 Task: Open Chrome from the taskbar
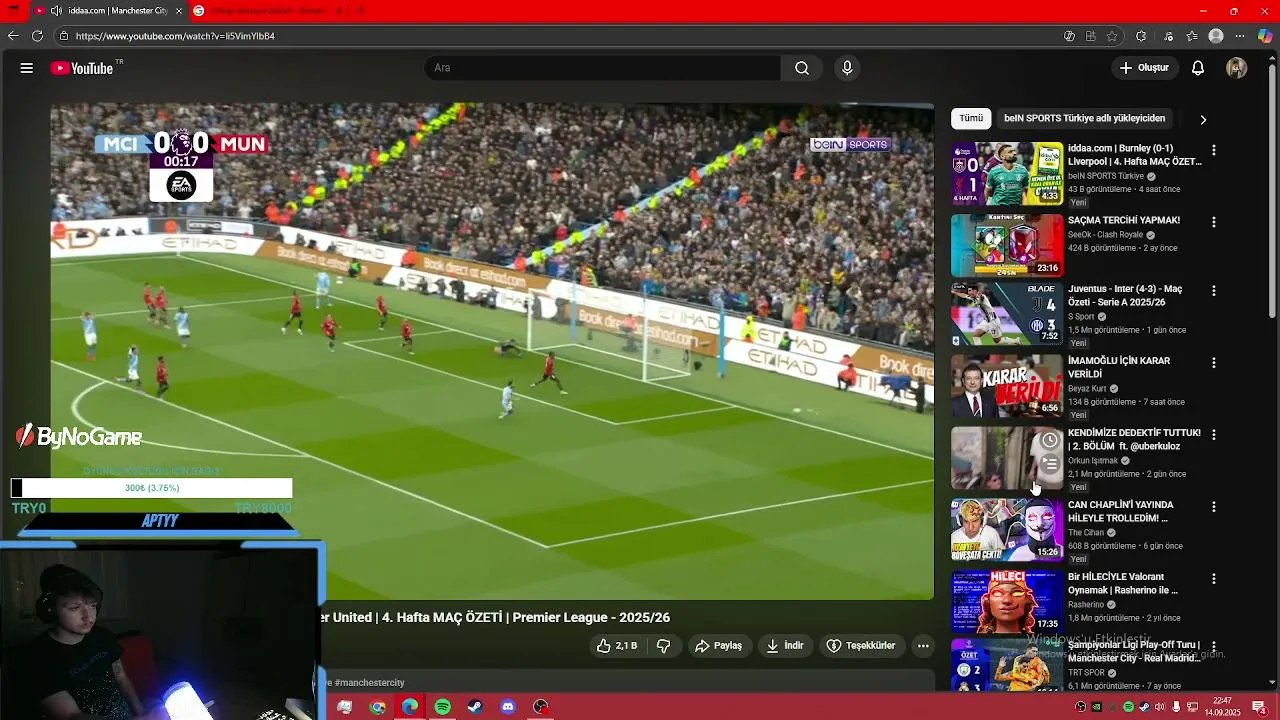[x=378, y=707]
